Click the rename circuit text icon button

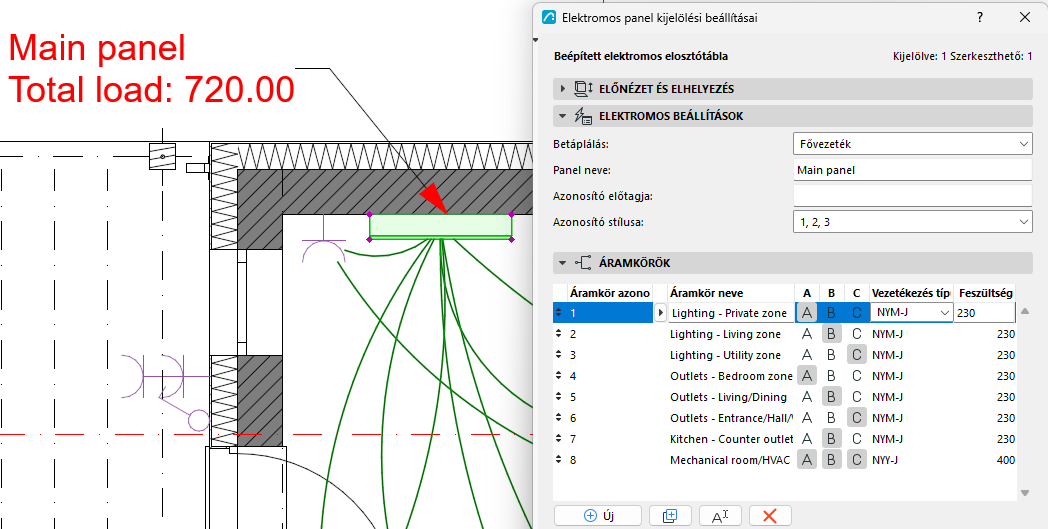pos(720,516)
